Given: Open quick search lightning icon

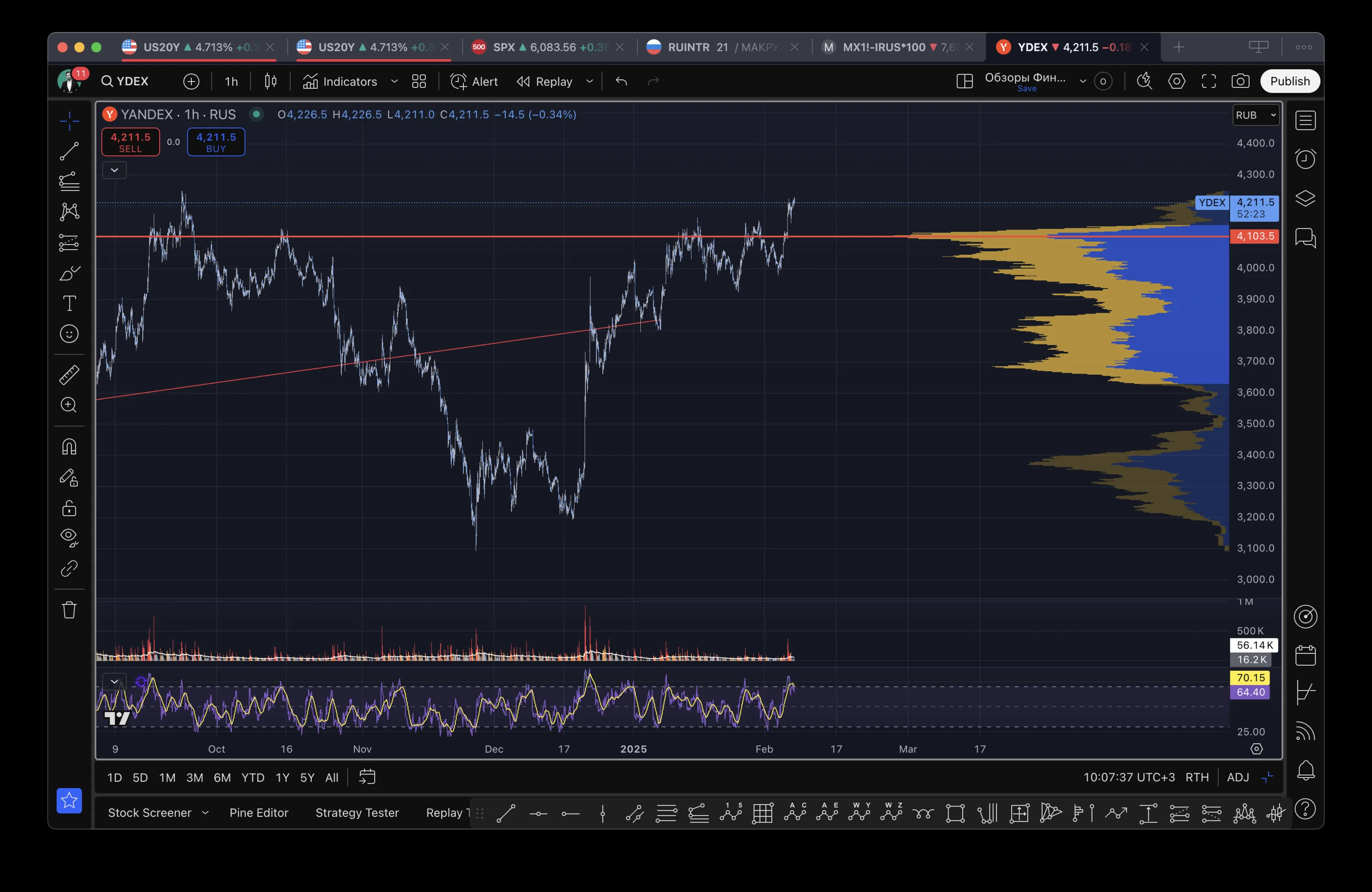Looking at the screenshot, I should (x=1144, y=81).
